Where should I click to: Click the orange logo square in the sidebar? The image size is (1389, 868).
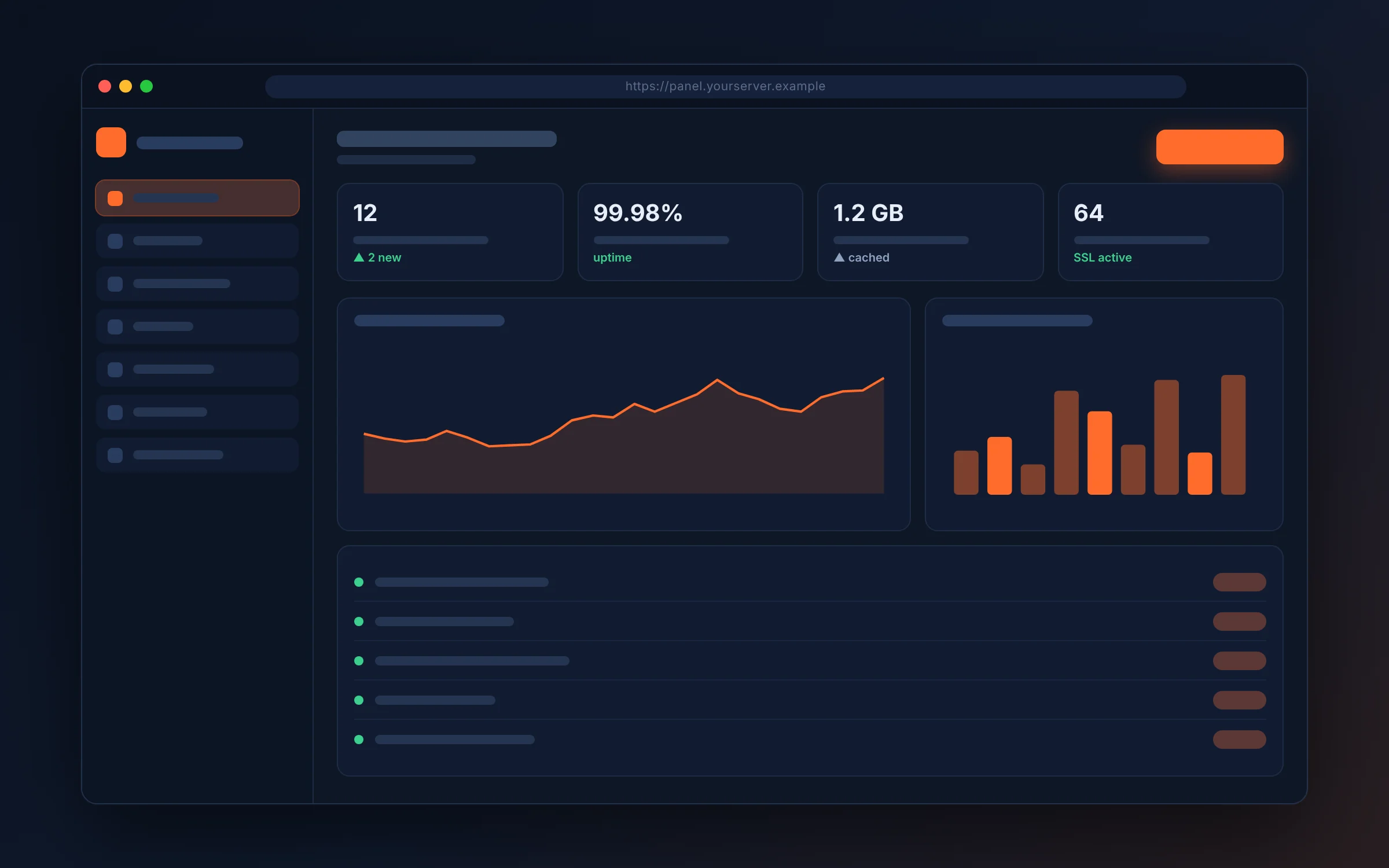tap(111, 142)
